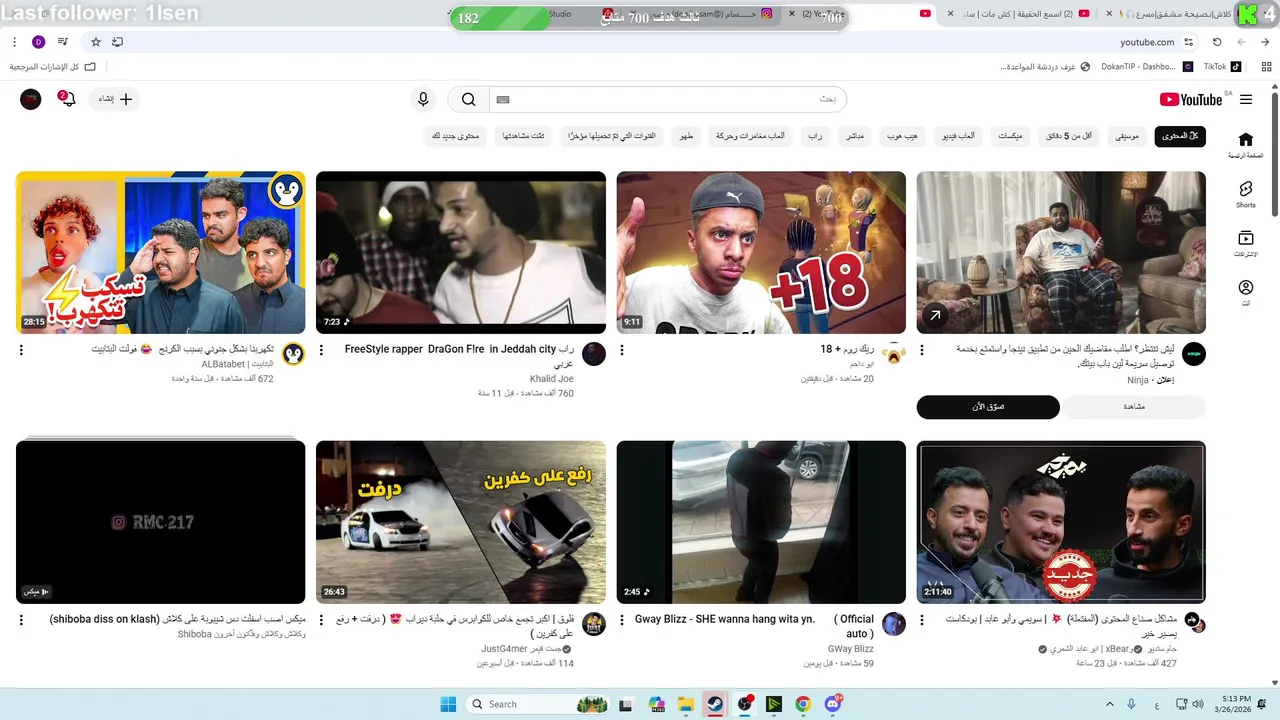Image resolution: width=1280 pixels, height=720 pixels.
Task: Open Discord from the taskbar
Action: pos(832,704)
